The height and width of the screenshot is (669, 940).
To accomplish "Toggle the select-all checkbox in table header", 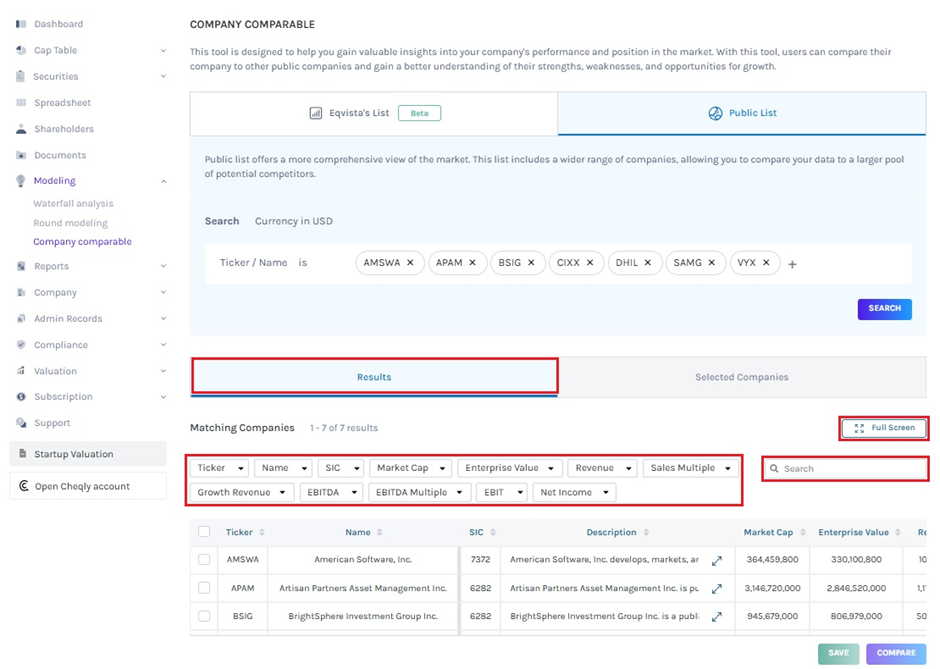I will [205, 532].
